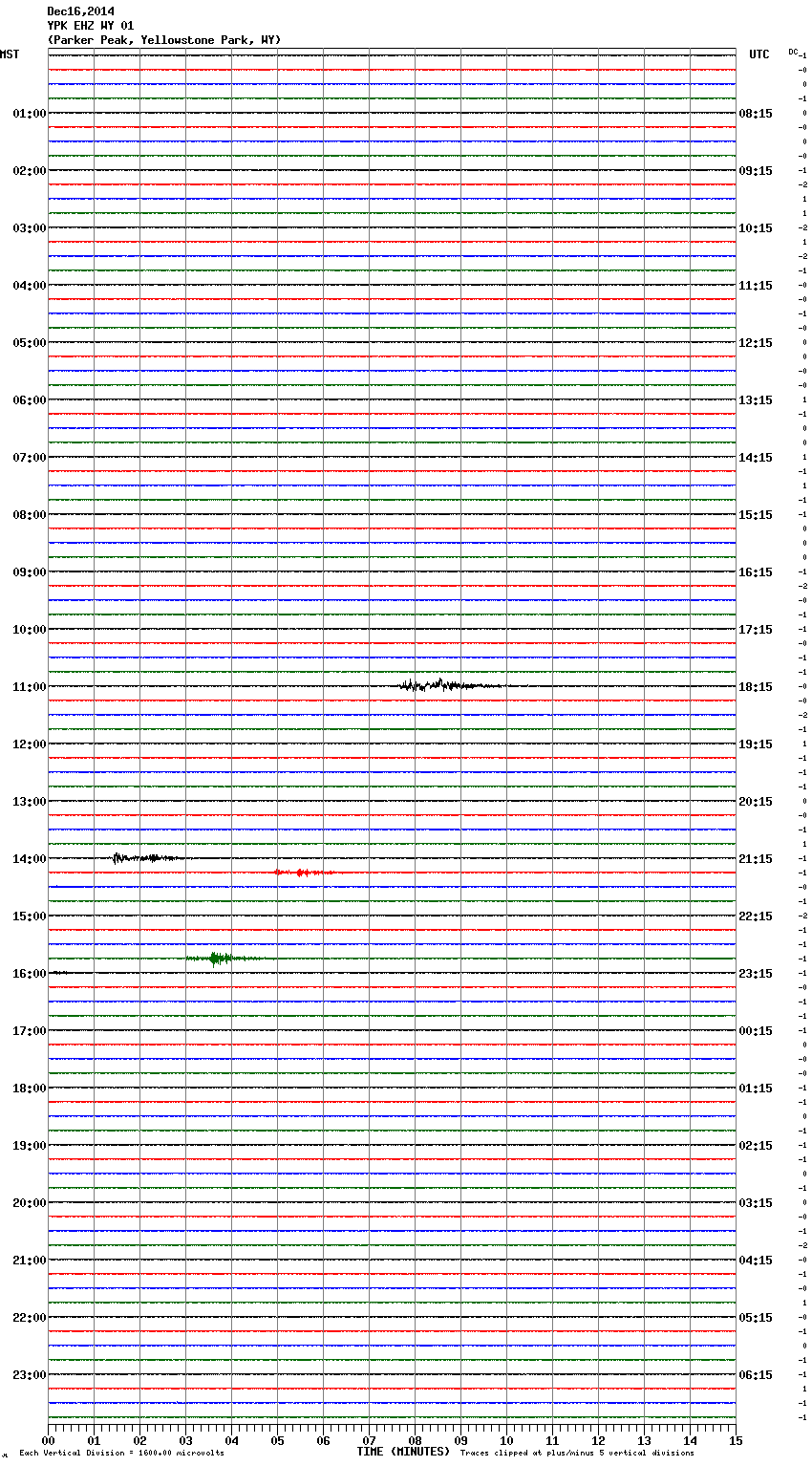
Task: Click minute 12 on the bottom axis
Action: click(x=598, y=1440)
